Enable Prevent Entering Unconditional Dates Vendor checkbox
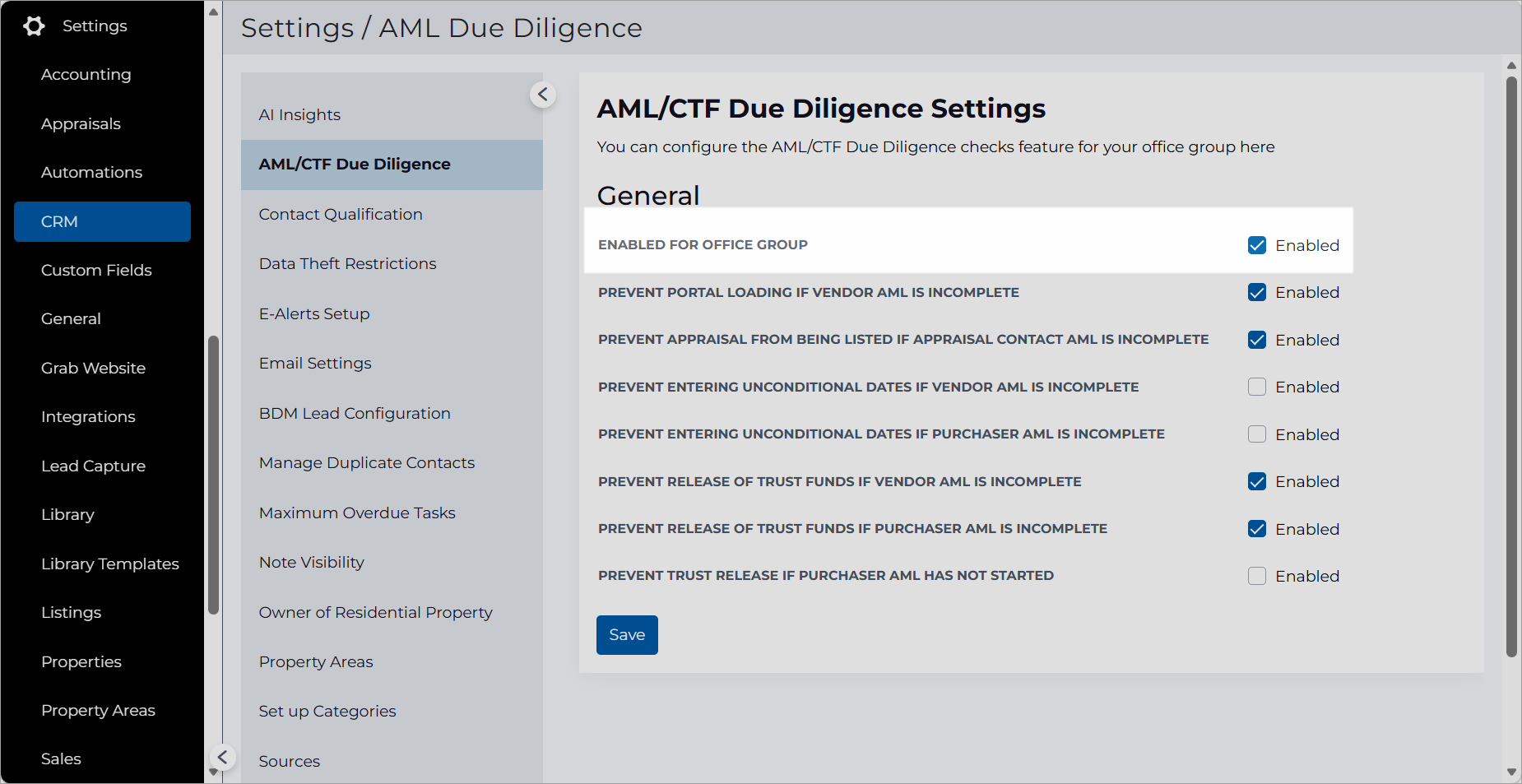 [1257, 387]
